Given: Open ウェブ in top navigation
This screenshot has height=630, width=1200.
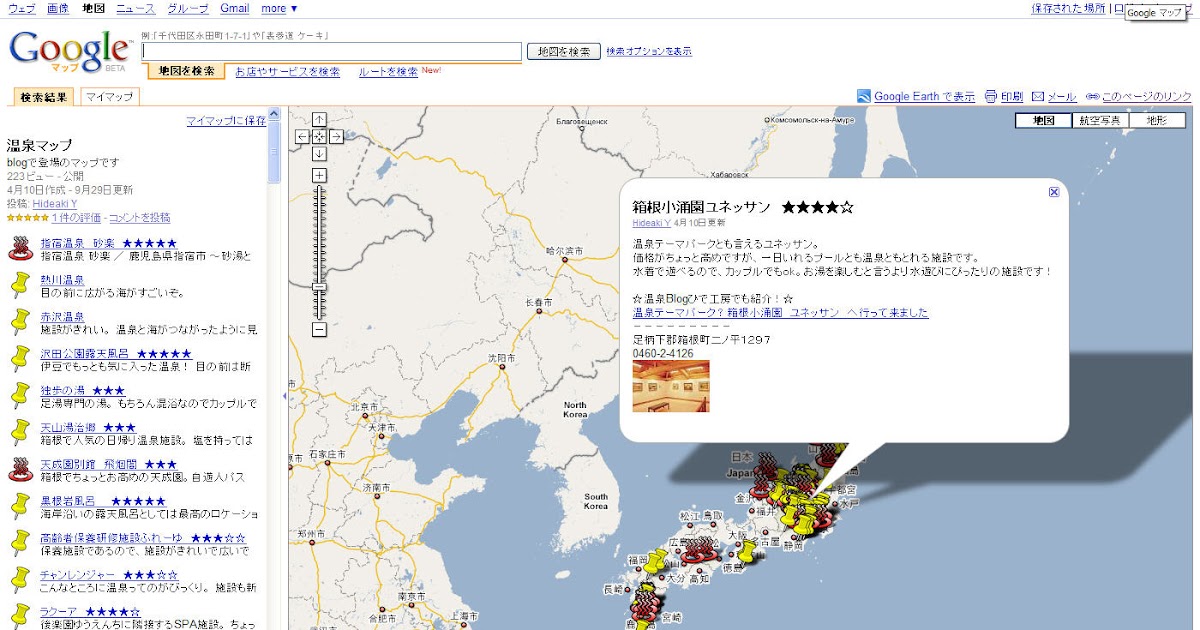Looking at the screenshot, I should point(21,8).
